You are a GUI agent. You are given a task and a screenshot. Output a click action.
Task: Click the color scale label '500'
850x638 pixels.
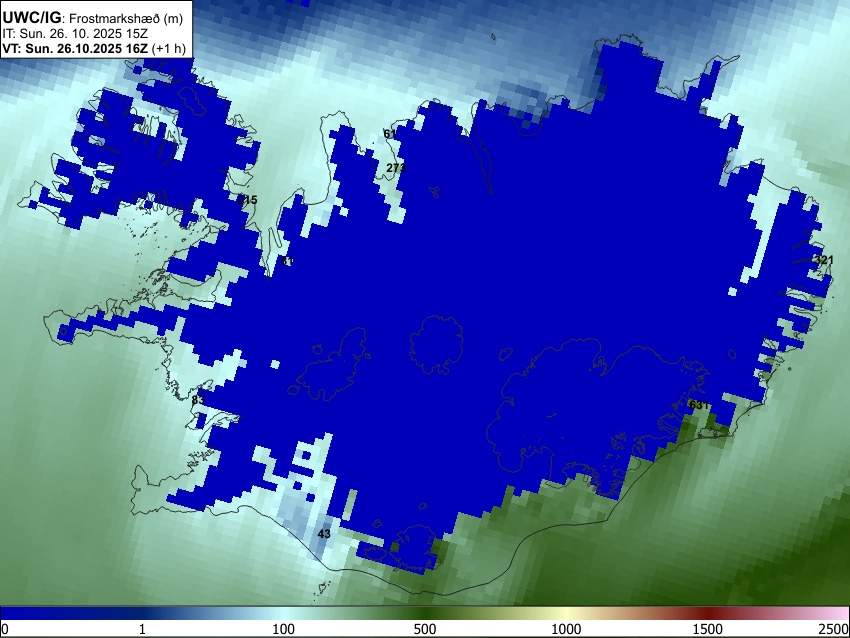425,629
